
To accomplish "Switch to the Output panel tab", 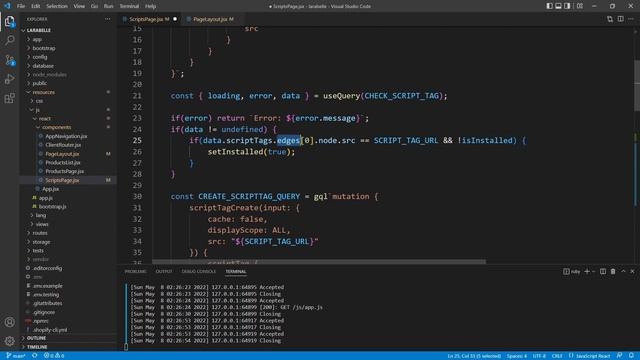I will [164, 271].
